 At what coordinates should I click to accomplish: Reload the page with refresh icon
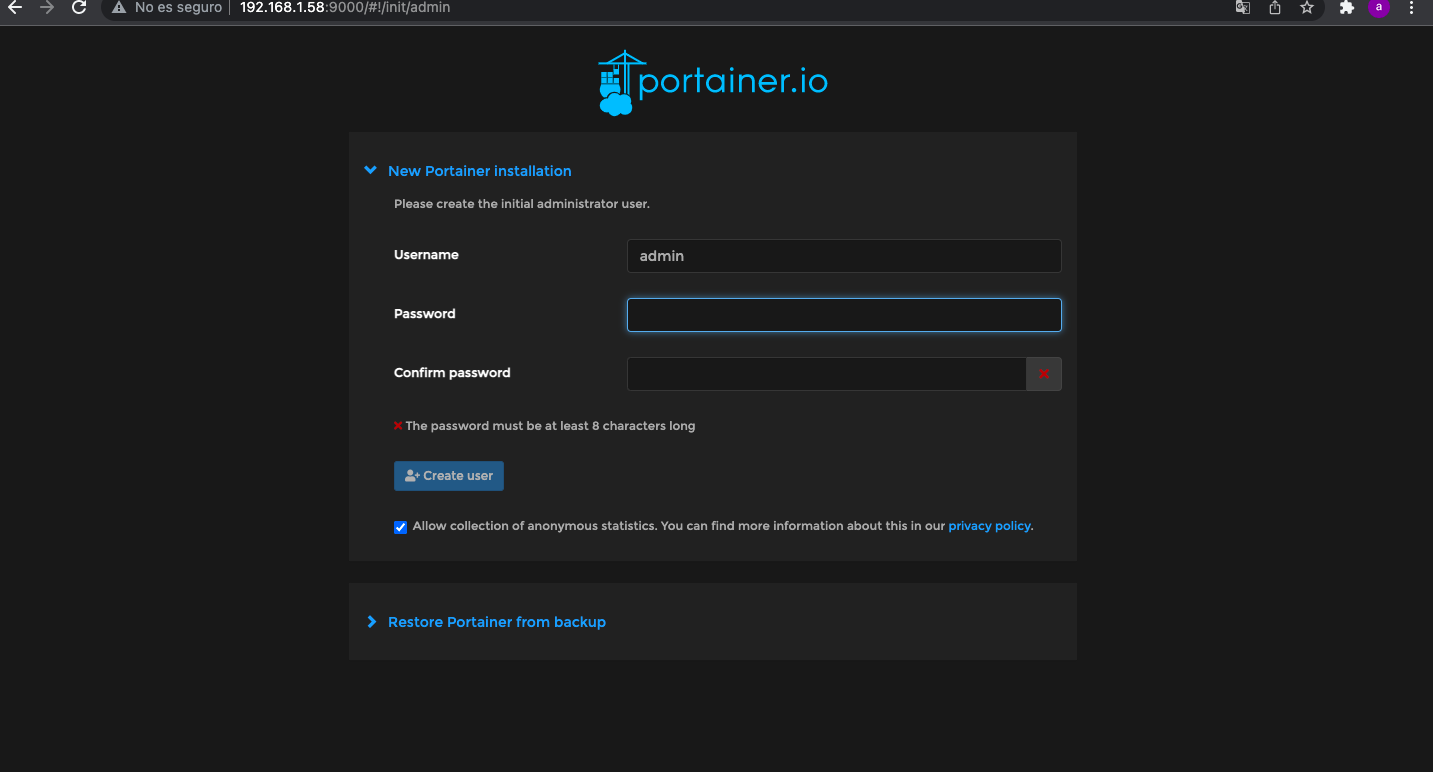point(79,8)
